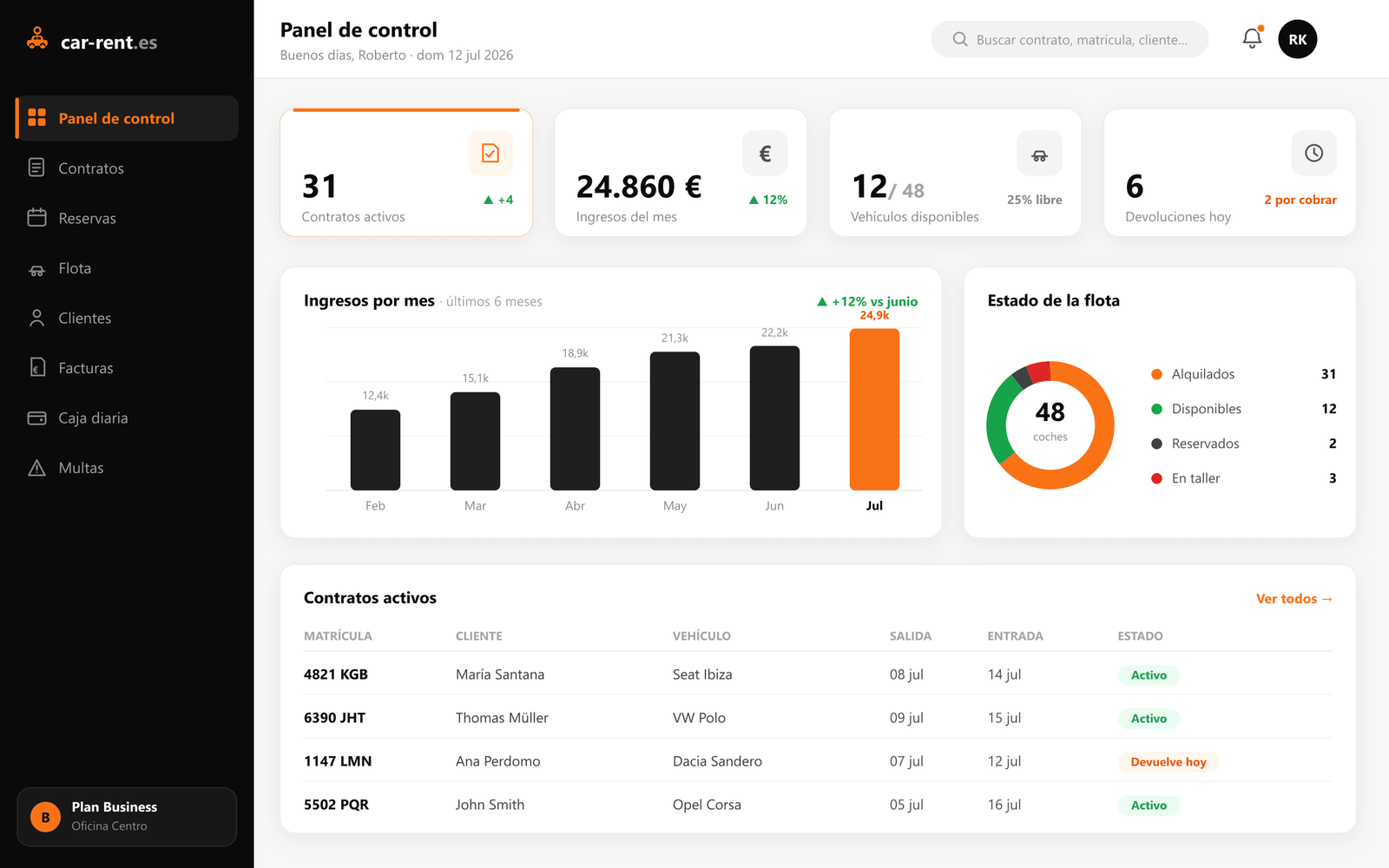
Task: Select the orange Jul bar in chart
Action: tap(874, 410)
